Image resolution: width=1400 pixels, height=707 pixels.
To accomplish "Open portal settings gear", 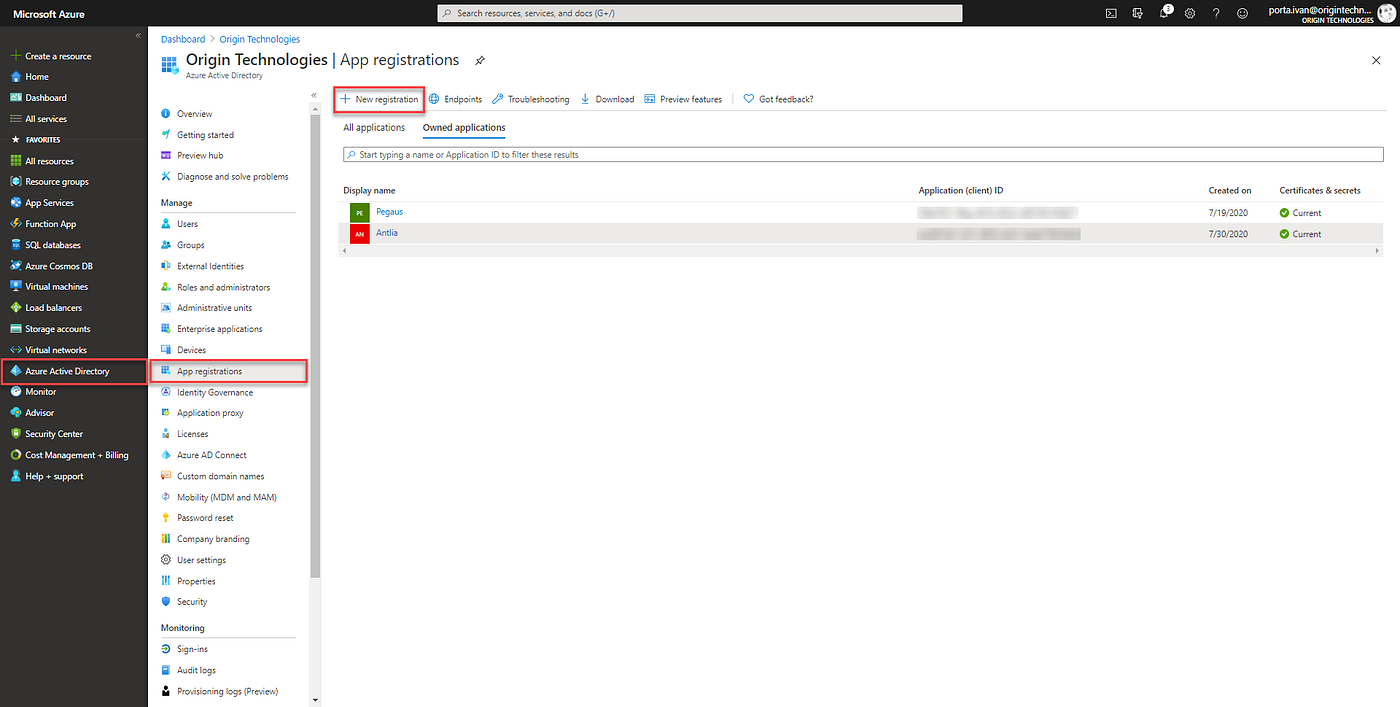I will 1190,13.
